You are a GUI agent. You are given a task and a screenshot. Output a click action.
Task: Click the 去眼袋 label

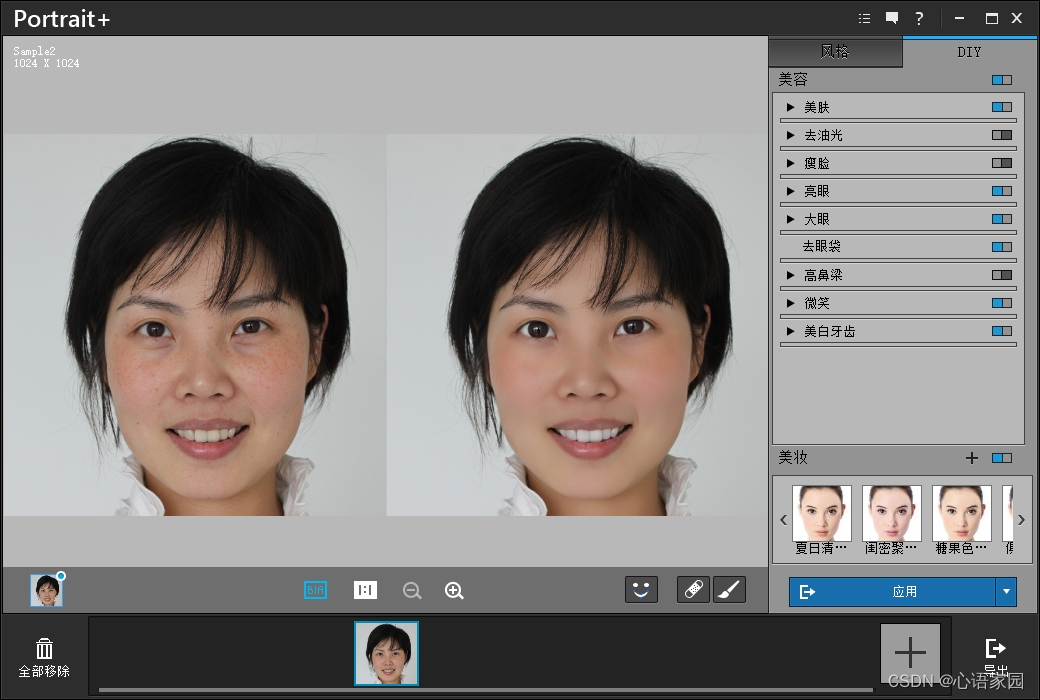pos(822,246)
